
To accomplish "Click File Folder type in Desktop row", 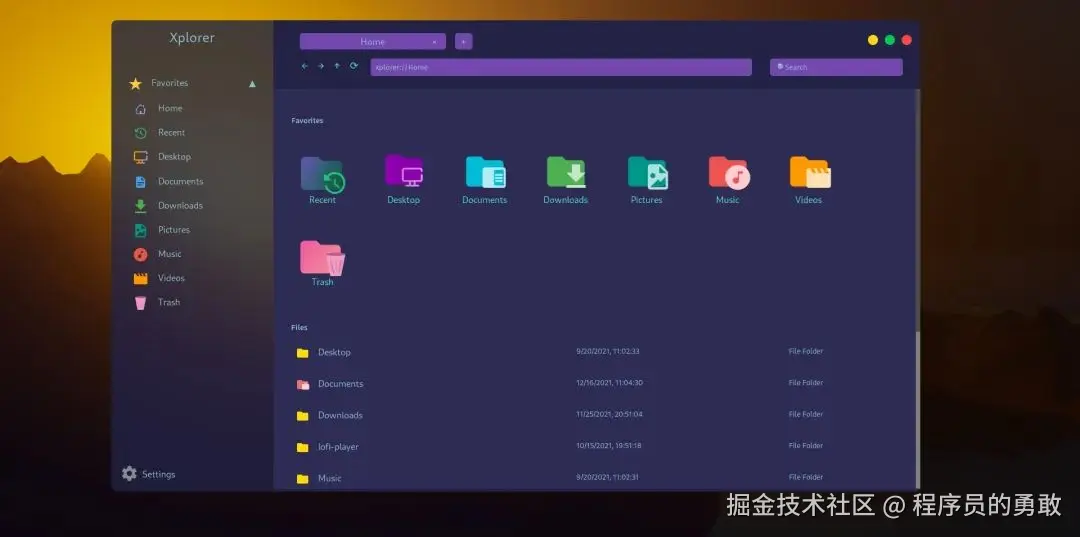I will [x=806, y=351].
